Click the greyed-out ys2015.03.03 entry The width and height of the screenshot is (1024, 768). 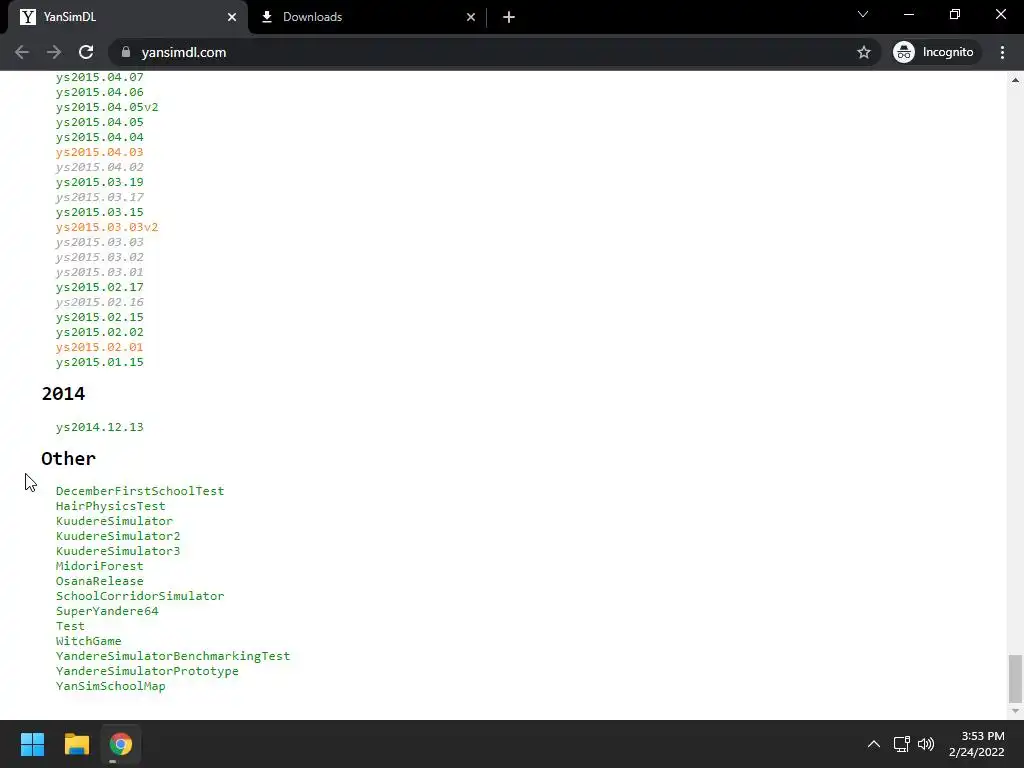pos(99,242)
